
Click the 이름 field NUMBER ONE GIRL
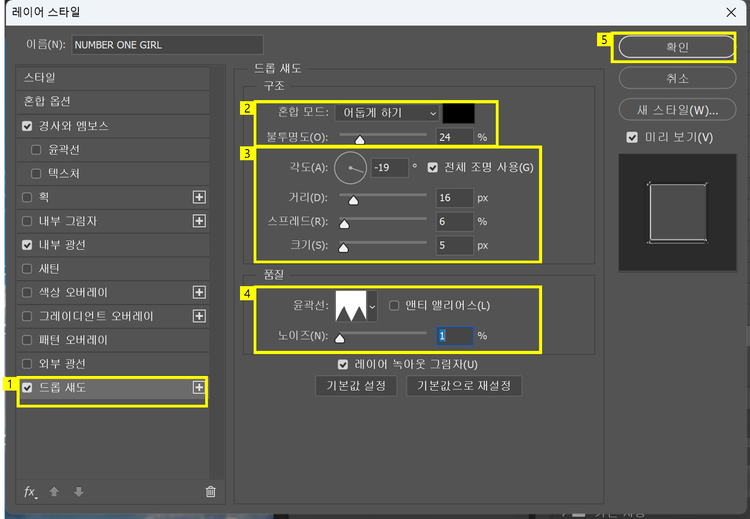pos(167,45)
